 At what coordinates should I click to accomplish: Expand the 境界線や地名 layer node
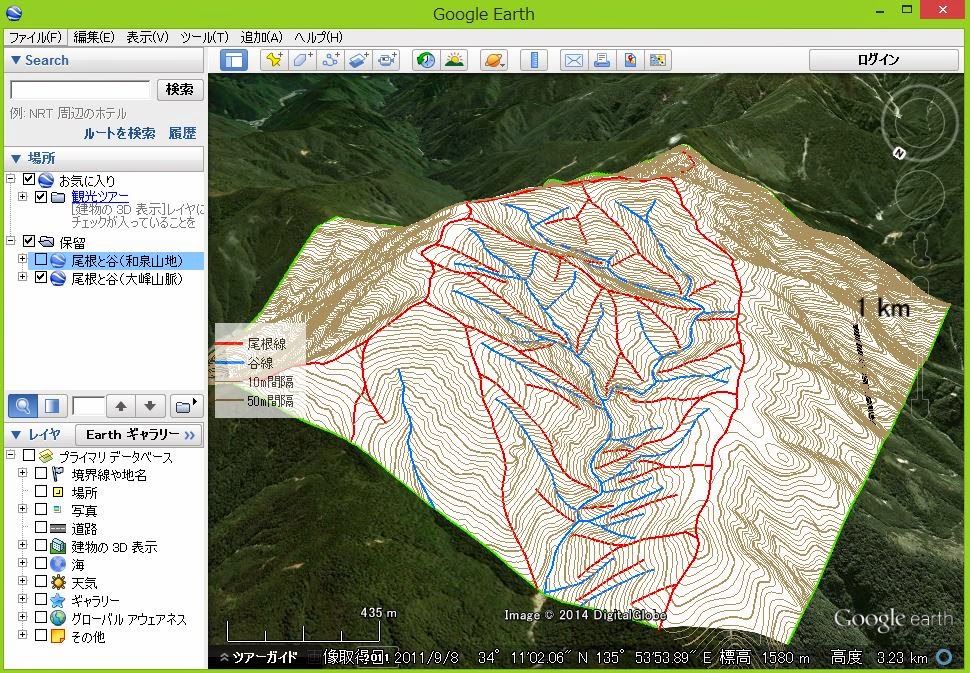pos(22,473)
